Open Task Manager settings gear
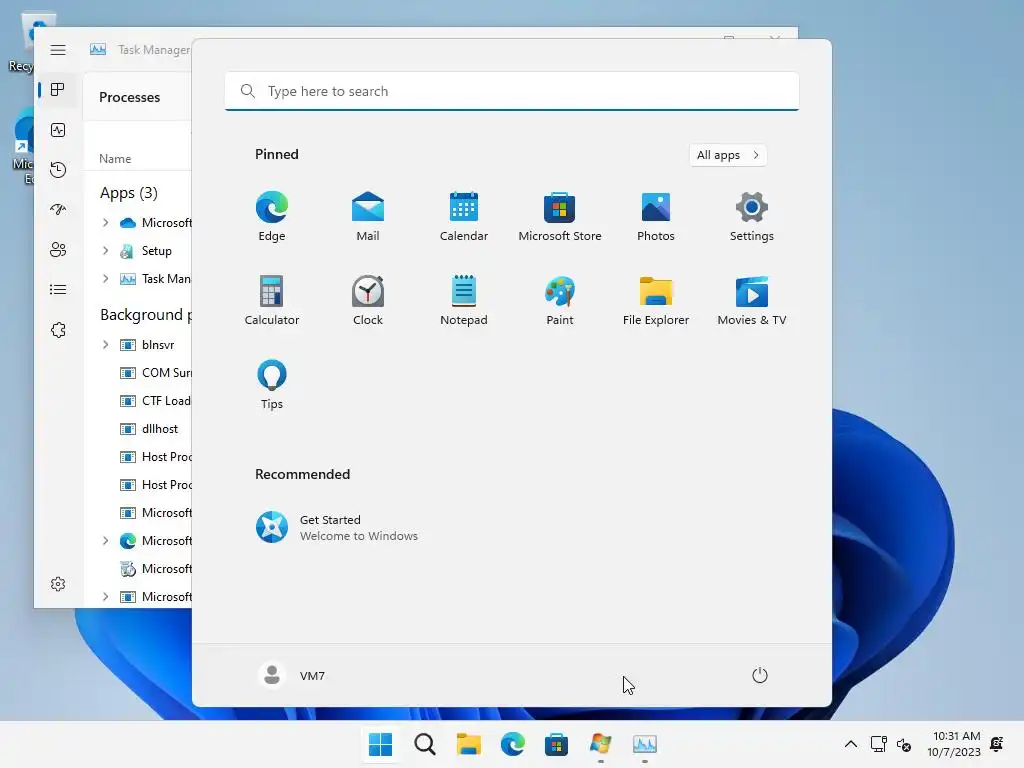 click(58, 584)
